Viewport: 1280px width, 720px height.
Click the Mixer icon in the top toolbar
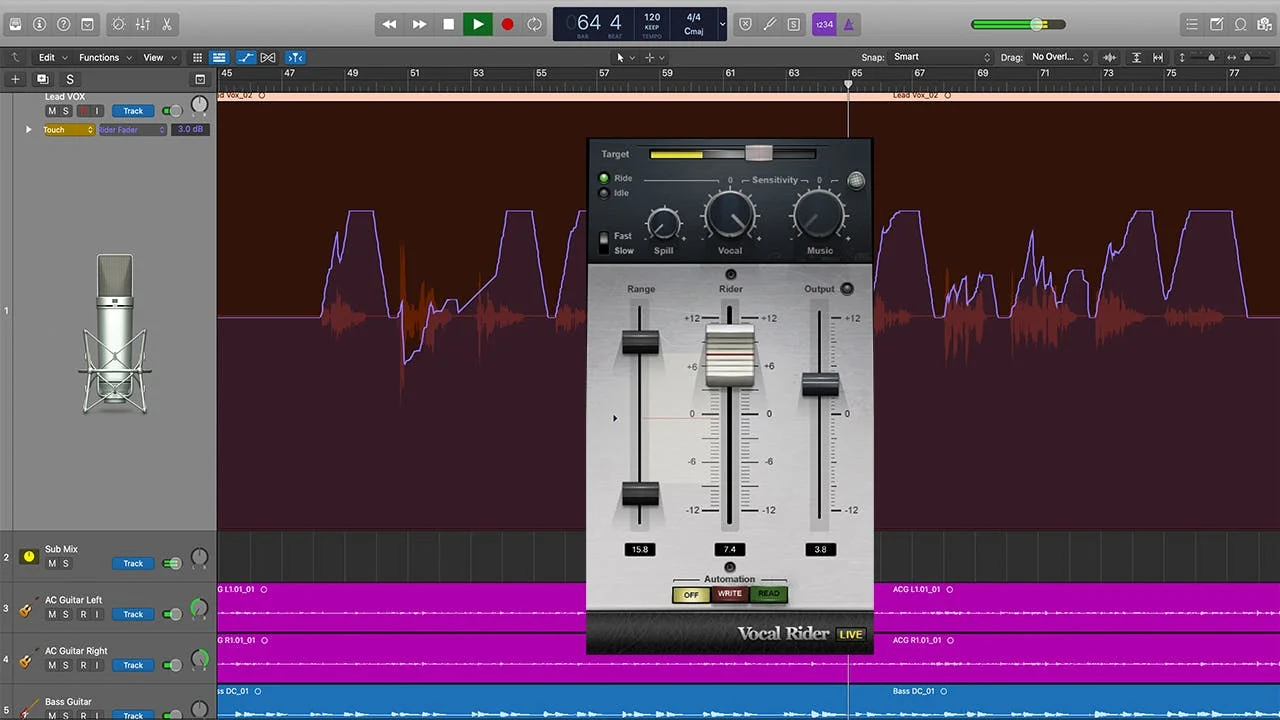pos(142,24)
